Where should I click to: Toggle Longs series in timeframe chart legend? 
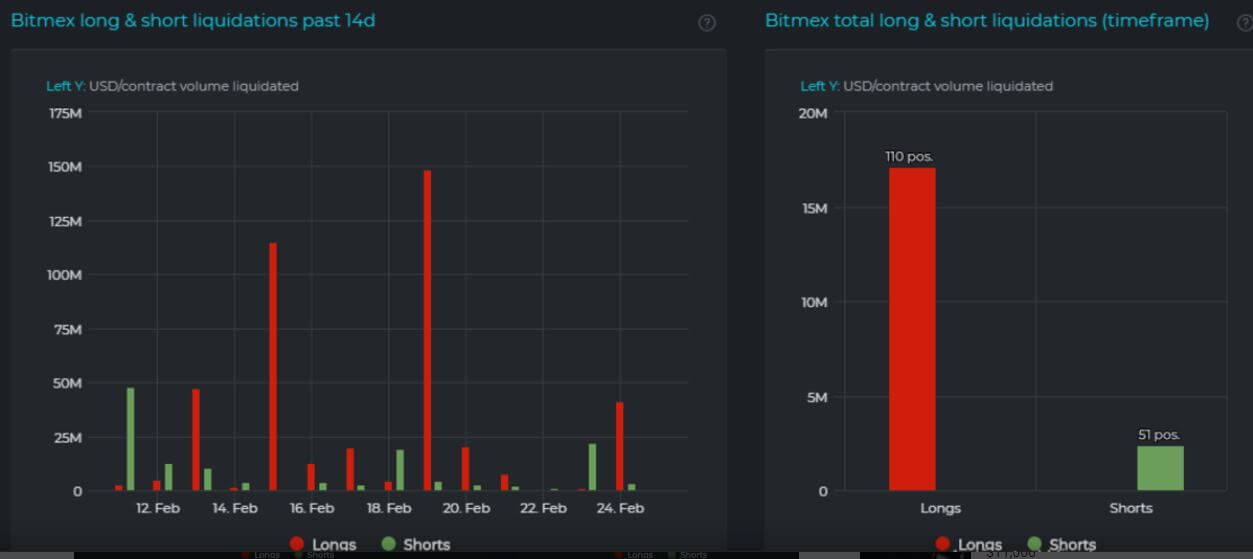(969, 544)
